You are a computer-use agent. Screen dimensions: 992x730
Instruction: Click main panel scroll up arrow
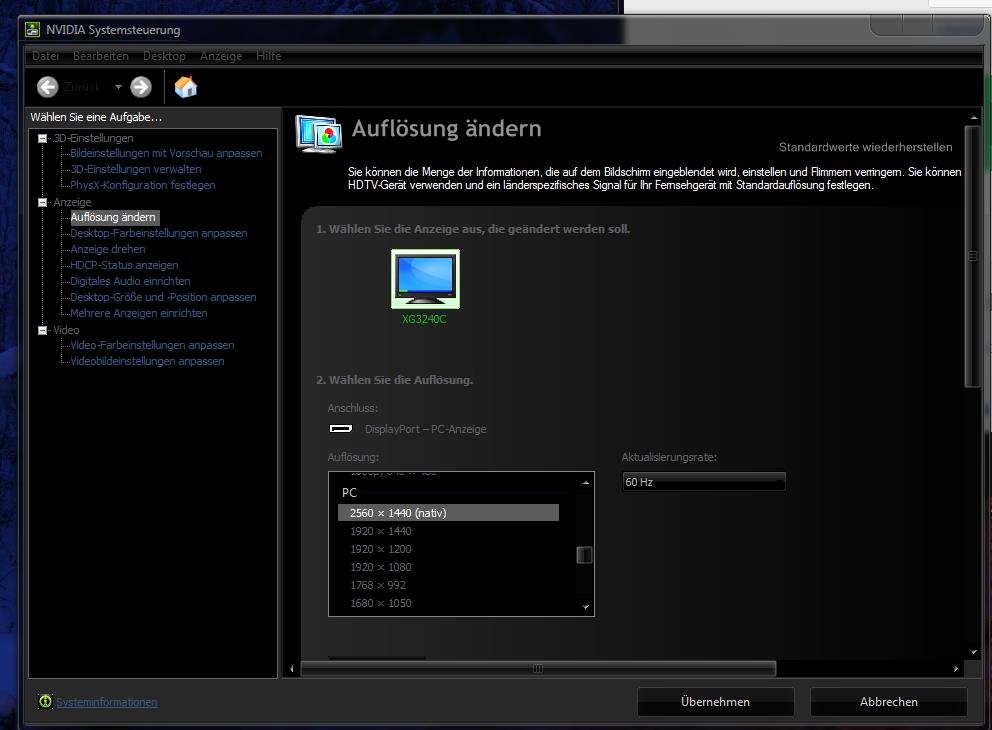(x=973, y=118)
